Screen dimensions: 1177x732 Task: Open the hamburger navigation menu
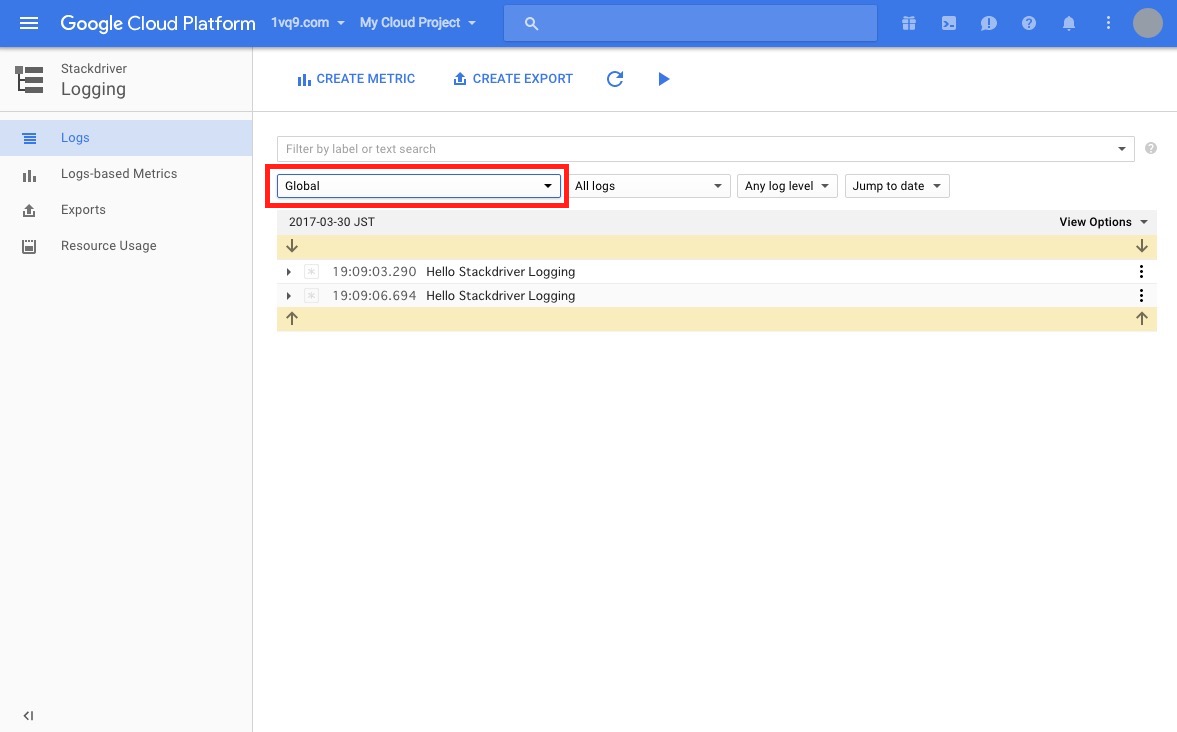(x=29, y=23)
